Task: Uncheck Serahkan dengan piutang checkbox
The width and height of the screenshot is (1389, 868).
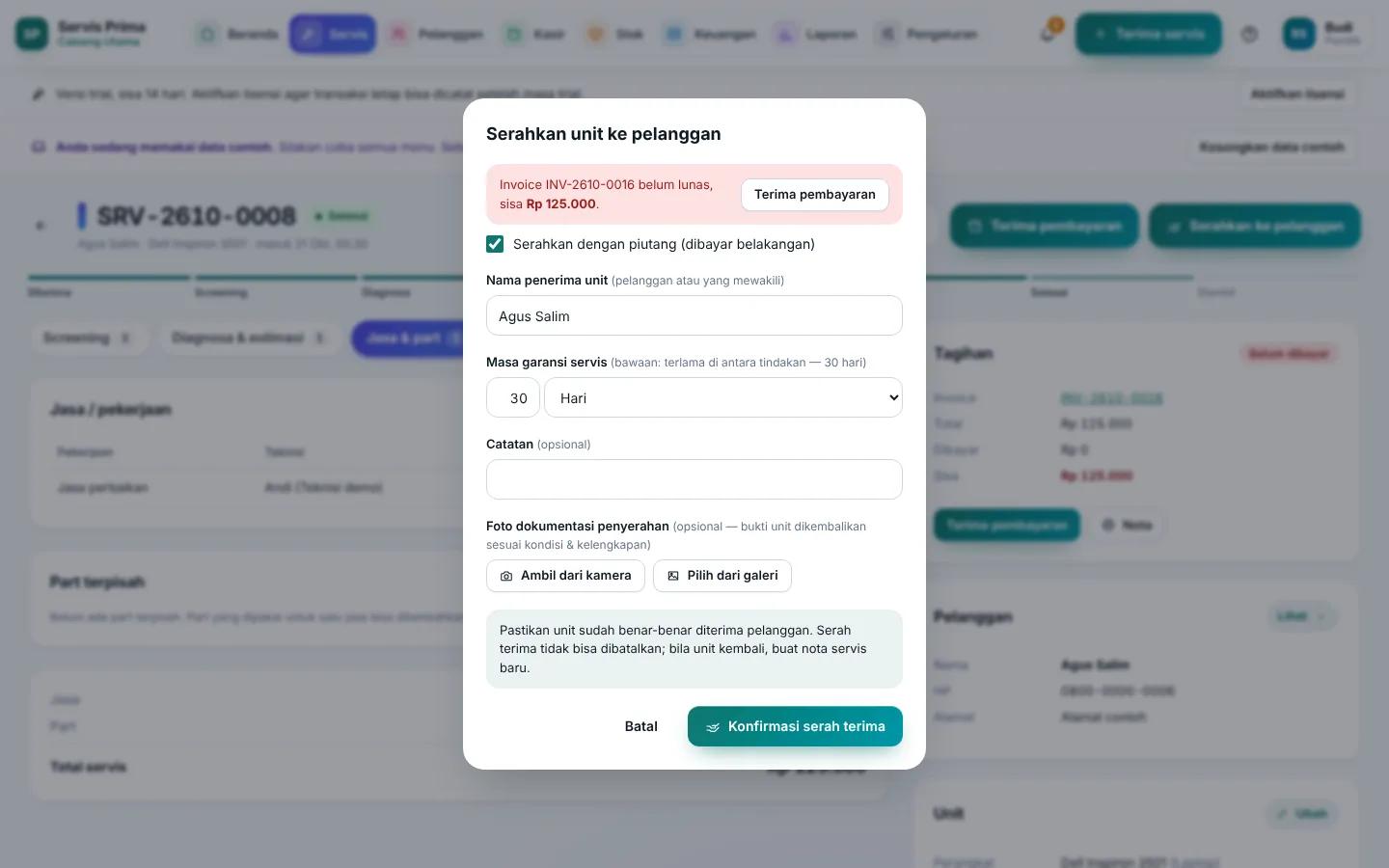Action: pos(495,244)
